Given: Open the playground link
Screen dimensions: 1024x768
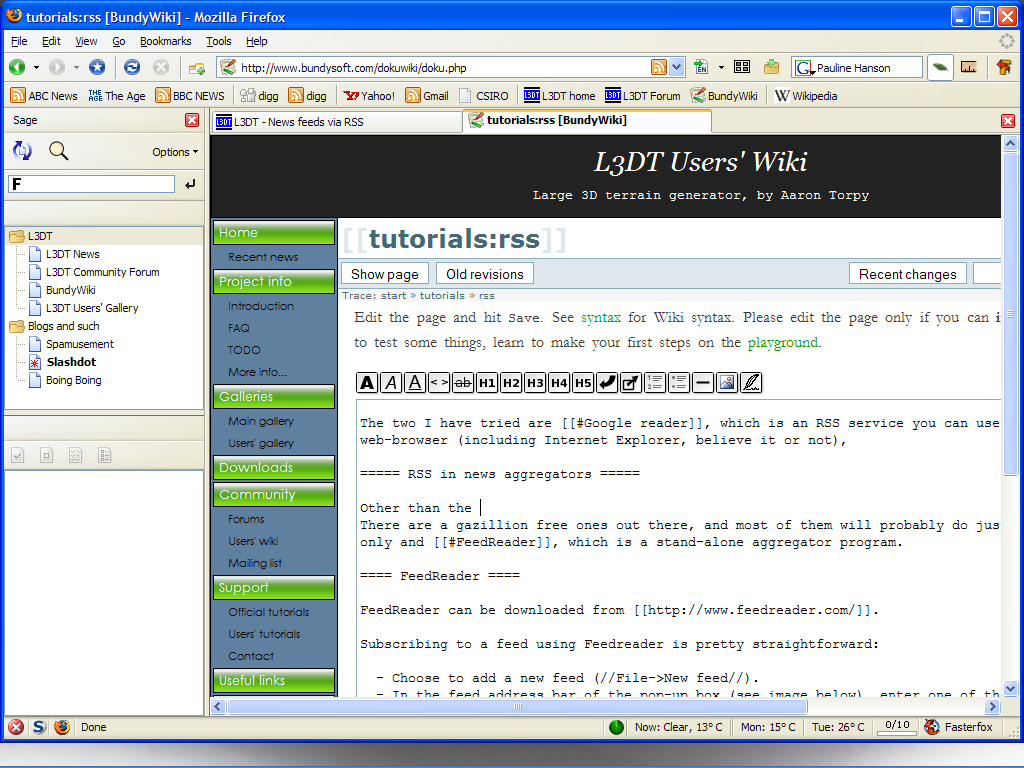Looking at the screenshot, I should 783,342.
